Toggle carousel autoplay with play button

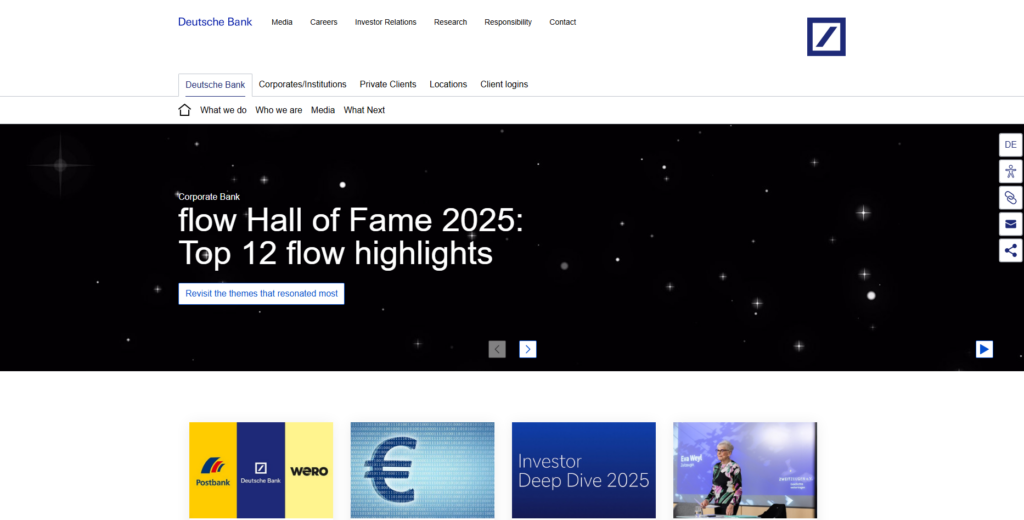click(984, 349)
